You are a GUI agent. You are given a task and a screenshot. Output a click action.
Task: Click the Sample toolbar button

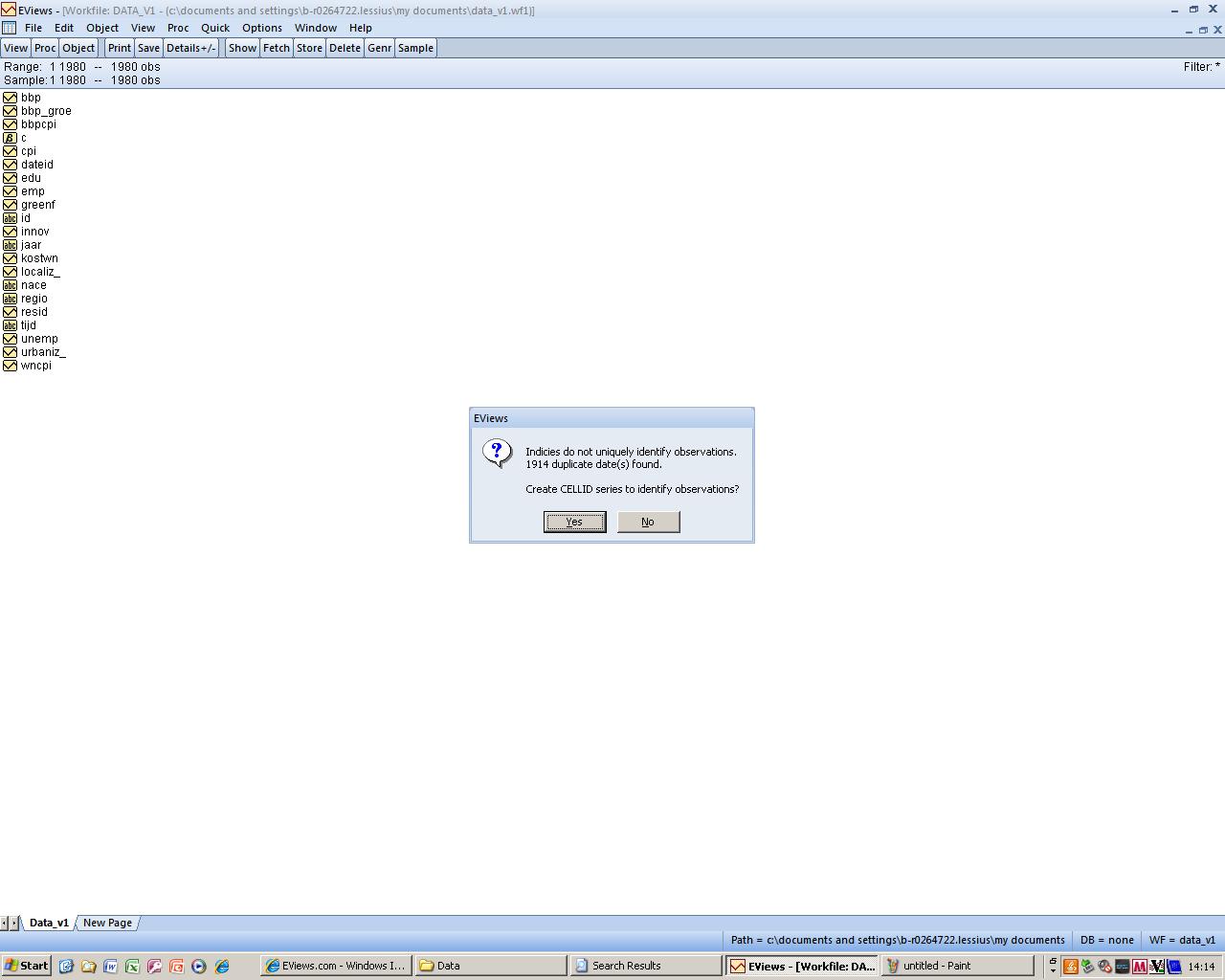click(415, 48)
